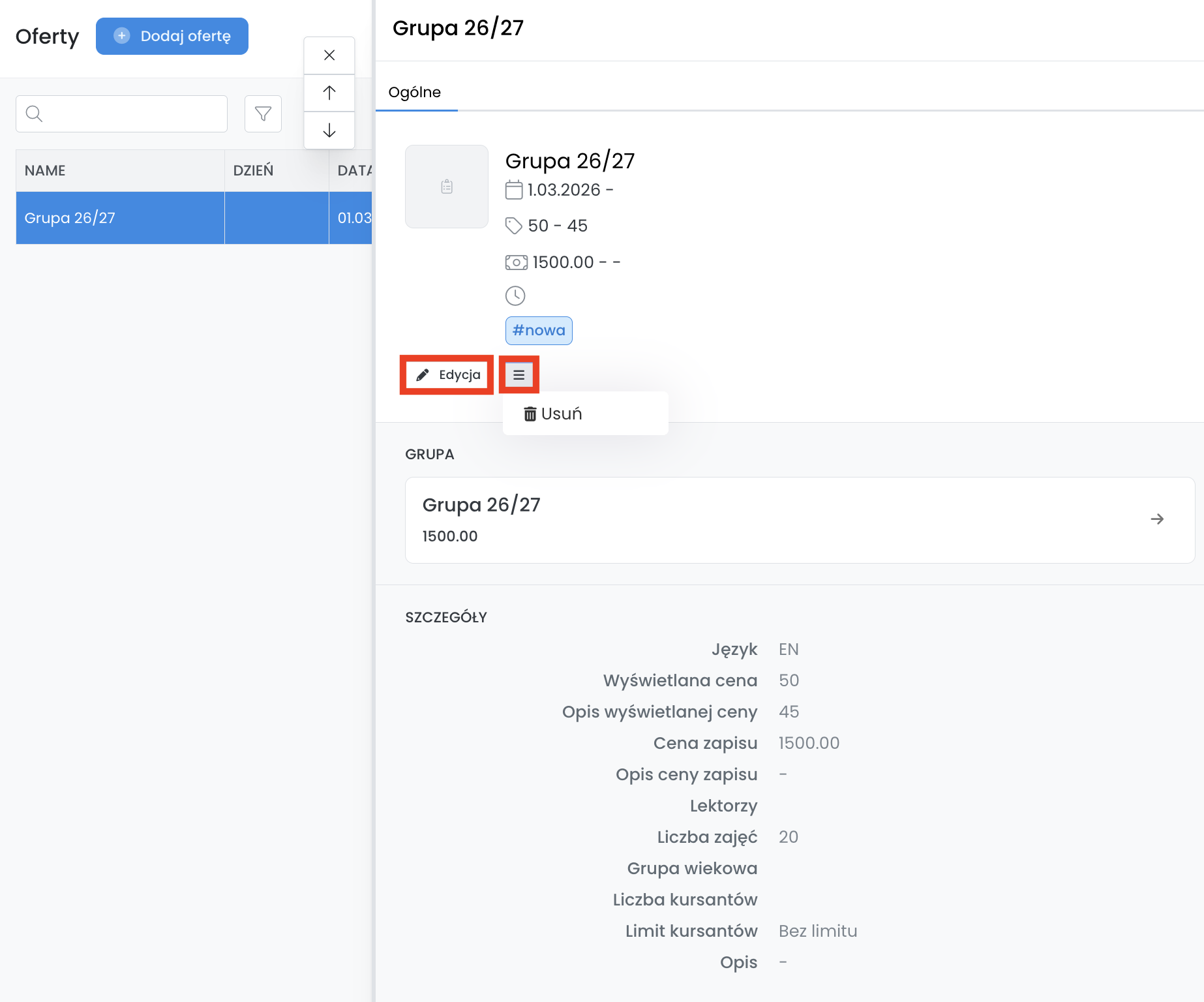The height and width of the screenshot is (1002, 1204).
Task: Click the price tag icon
Action: click(x=514, y=226)
